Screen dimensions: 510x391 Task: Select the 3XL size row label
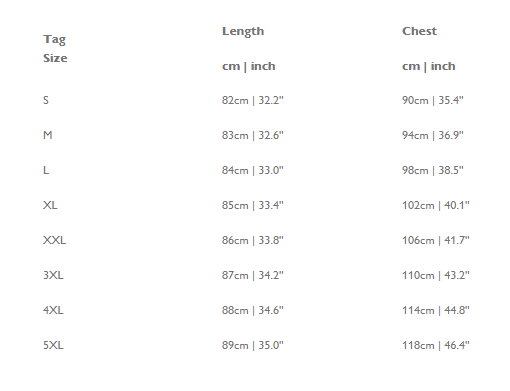click(x=53, y=275)
